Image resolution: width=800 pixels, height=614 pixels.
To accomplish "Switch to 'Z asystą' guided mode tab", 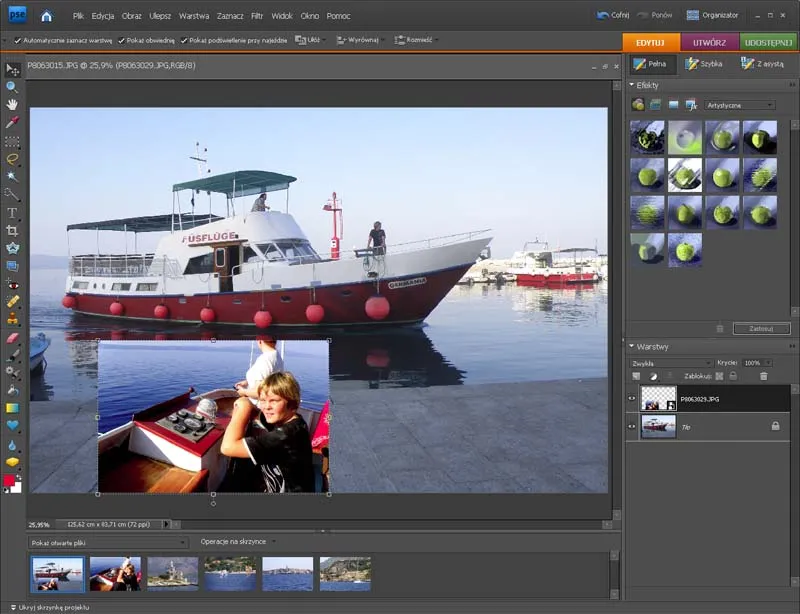I will (x=762, y=64).
